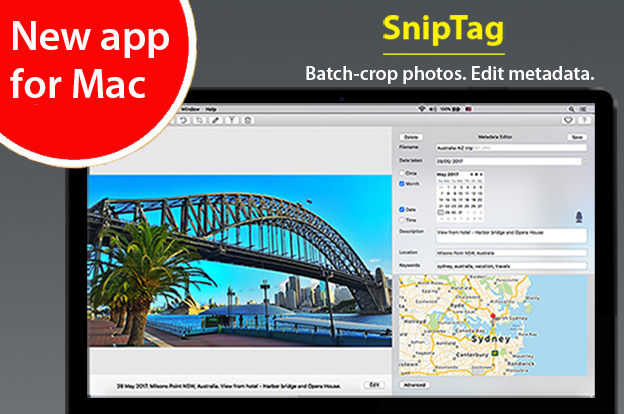The image size is (624, 414).
Task: Click the rotate/undo arrow toolbar icon
Action: [182, 120]
